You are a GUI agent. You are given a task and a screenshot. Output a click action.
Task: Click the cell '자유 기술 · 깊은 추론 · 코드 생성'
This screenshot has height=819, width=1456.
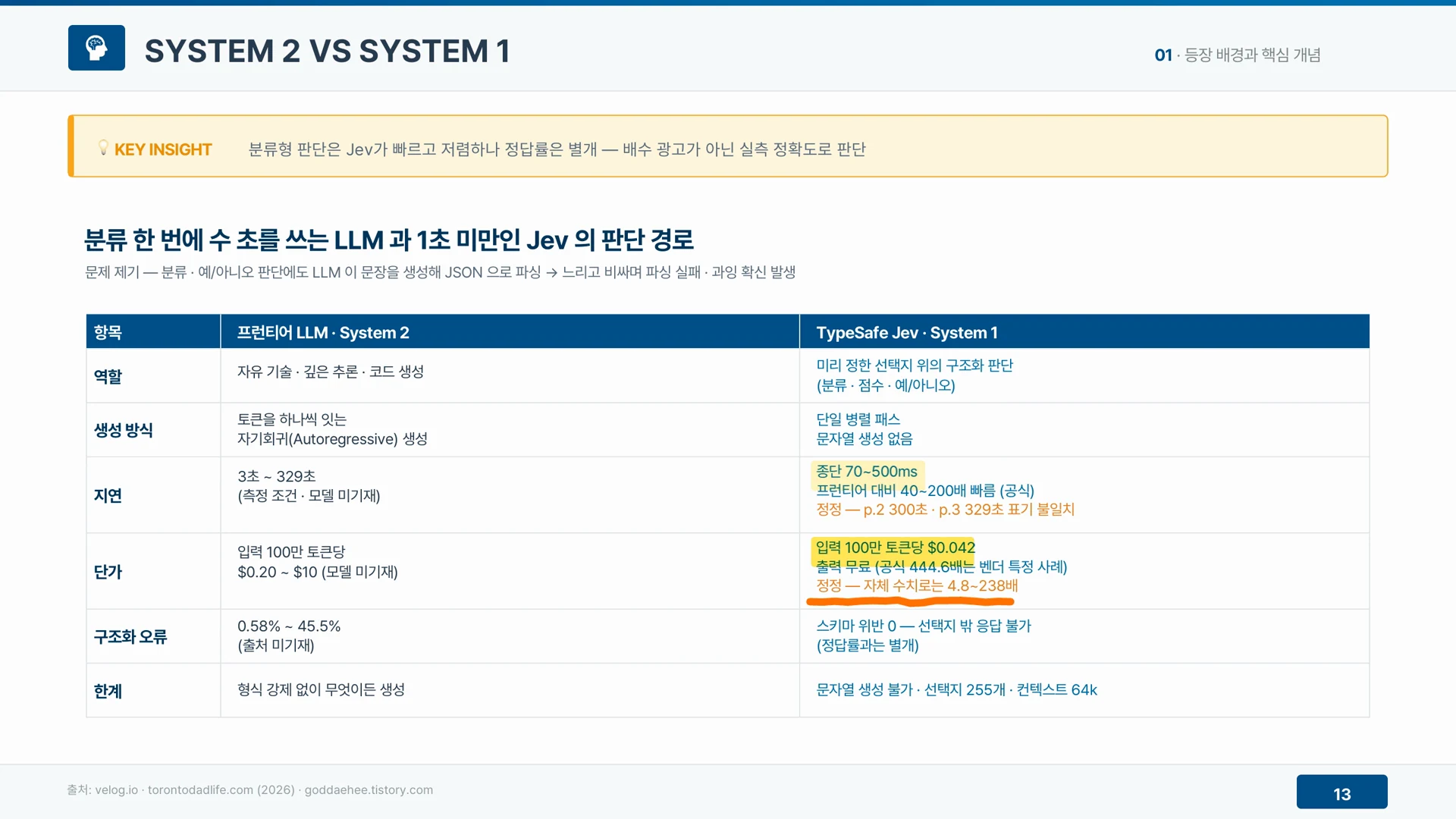click(331, 372)
